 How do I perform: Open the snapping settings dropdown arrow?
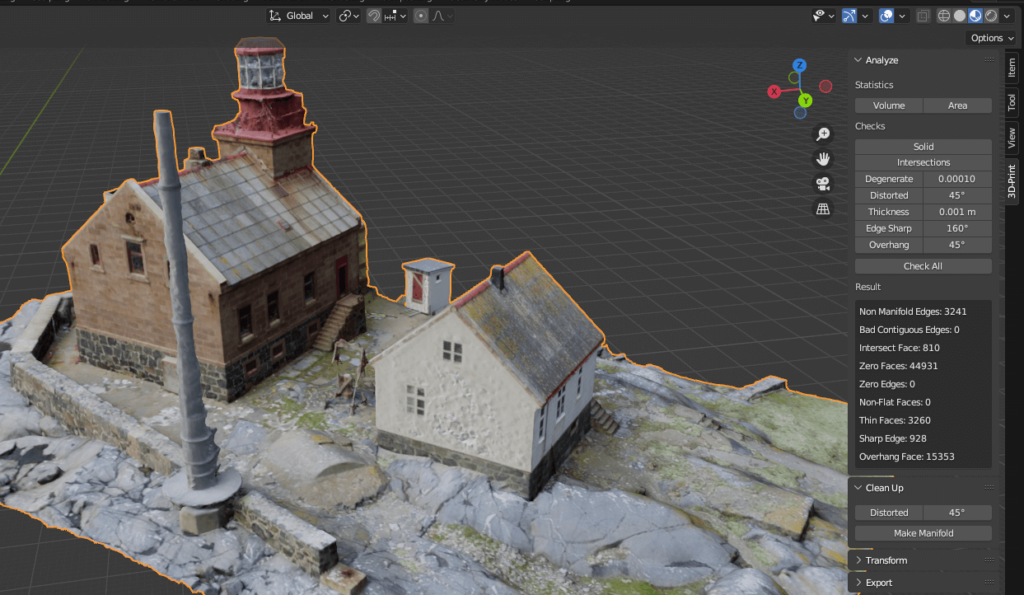402,17
